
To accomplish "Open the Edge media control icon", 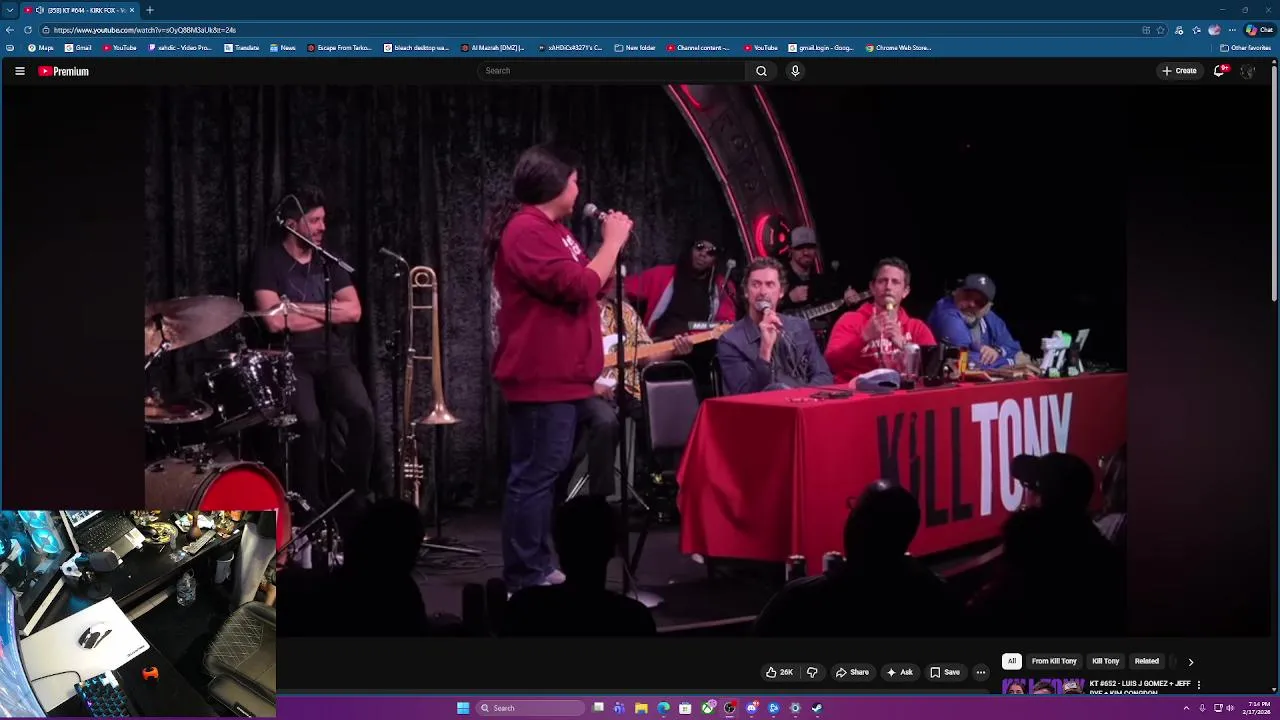I will point(1179,30).
